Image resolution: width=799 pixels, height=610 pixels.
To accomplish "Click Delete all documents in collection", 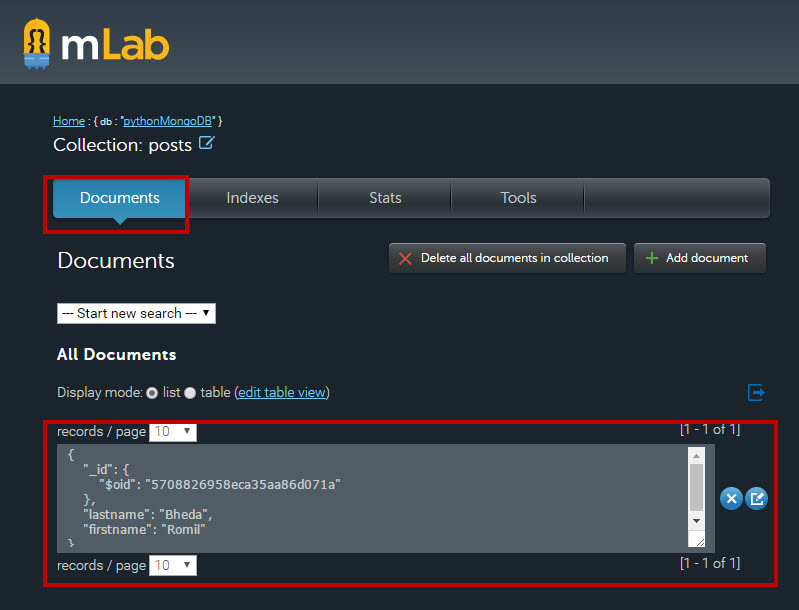I will pyautogui.click(x=507, y=258).
